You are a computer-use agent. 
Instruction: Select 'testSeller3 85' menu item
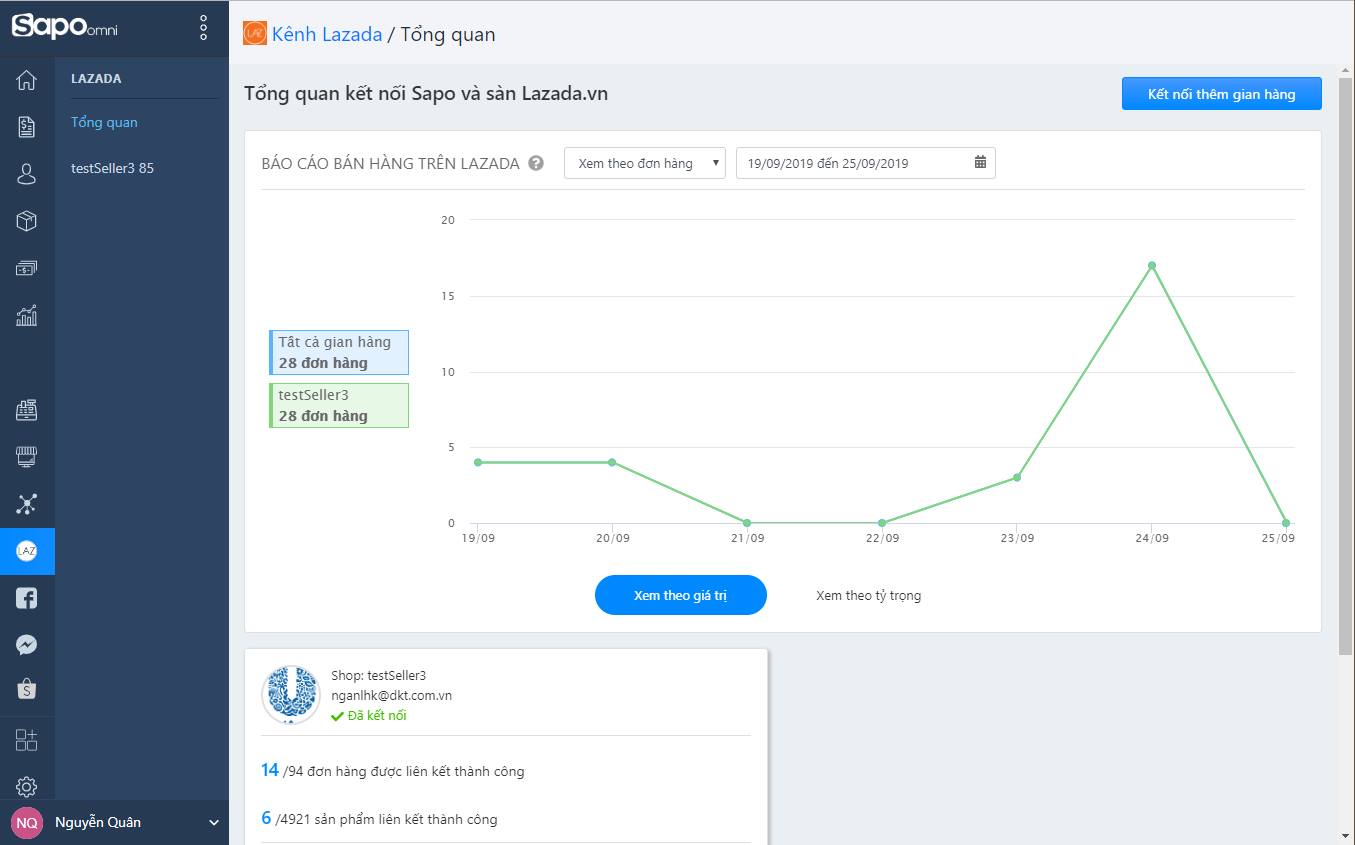(112, 168)
